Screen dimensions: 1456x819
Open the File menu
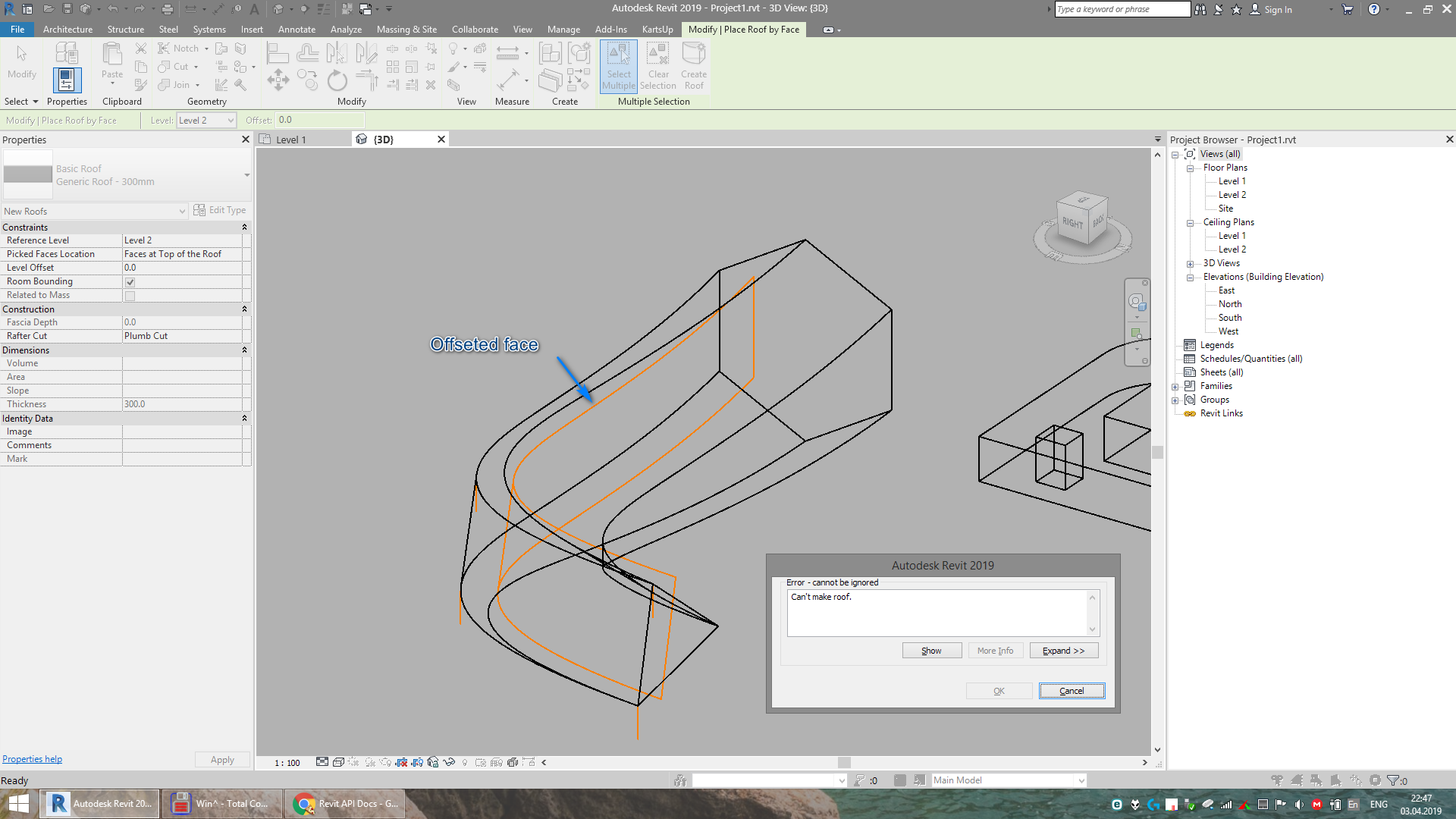17,30
